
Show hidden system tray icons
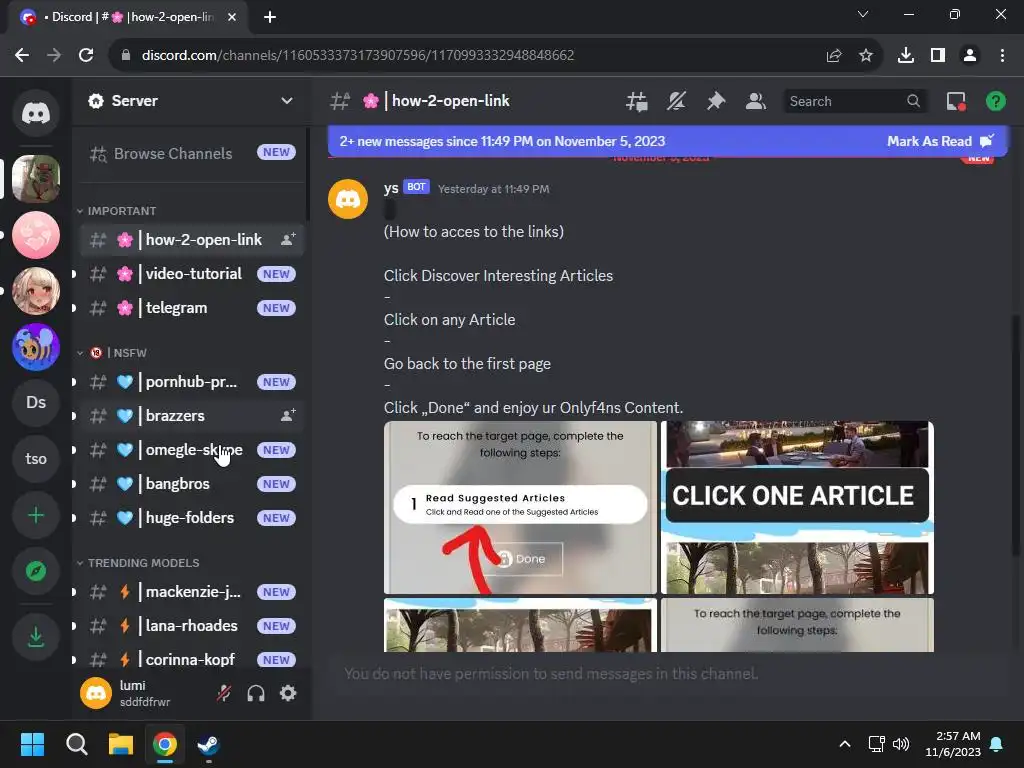[x=844, y=744]
